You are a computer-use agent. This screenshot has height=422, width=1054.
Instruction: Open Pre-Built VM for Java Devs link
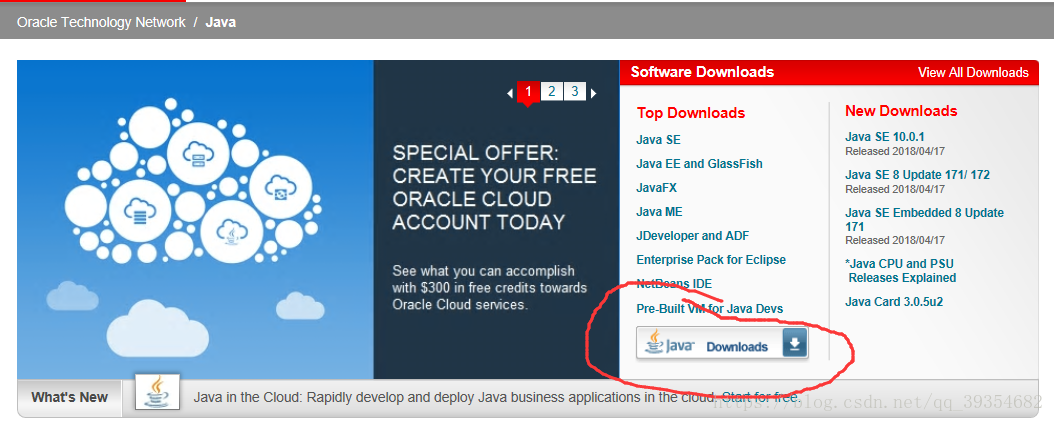point(709,308)
